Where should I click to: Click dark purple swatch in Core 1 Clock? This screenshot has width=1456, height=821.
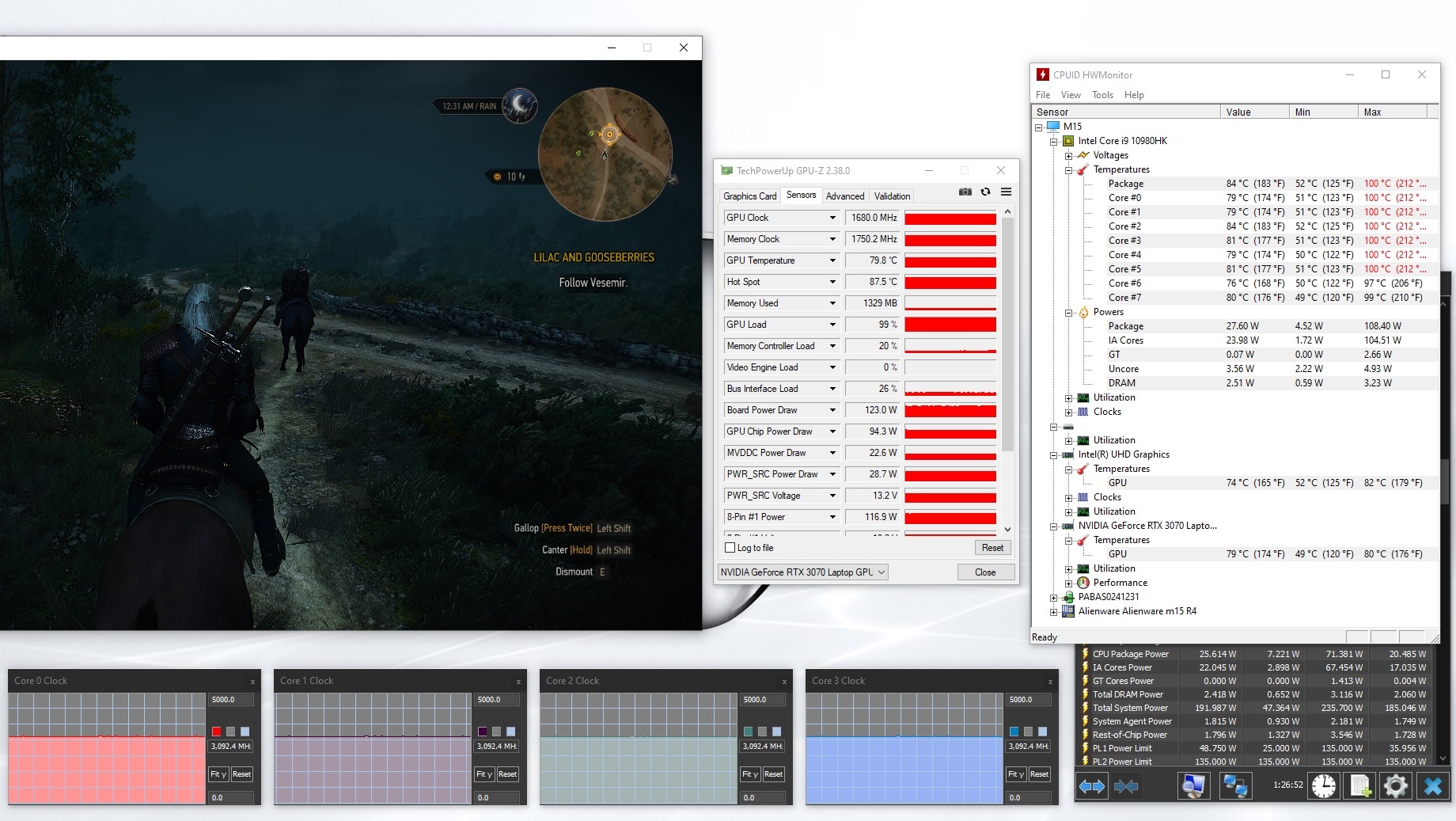tap(482, 732)
